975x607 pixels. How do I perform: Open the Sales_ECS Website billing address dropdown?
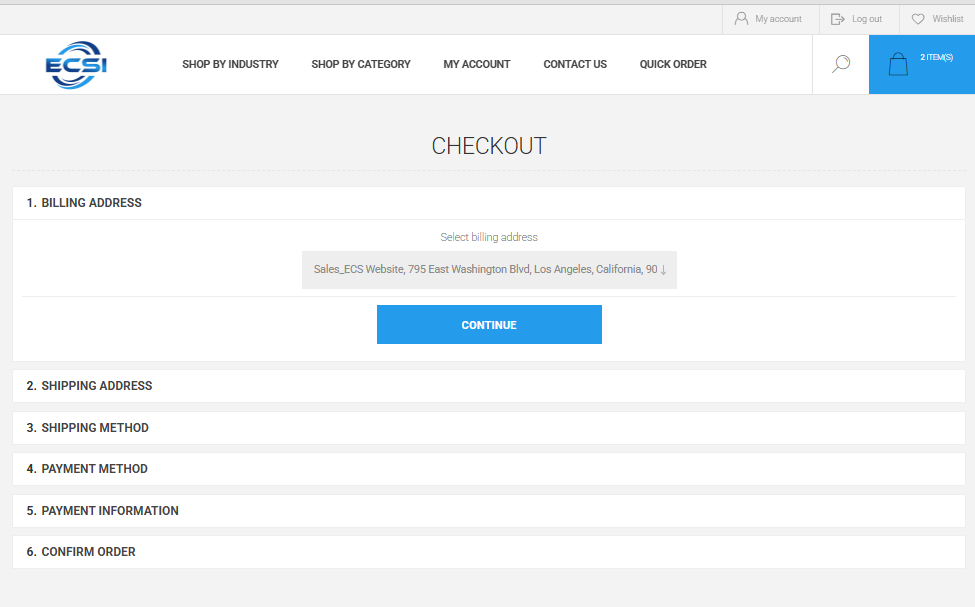[x=489, y=269]
